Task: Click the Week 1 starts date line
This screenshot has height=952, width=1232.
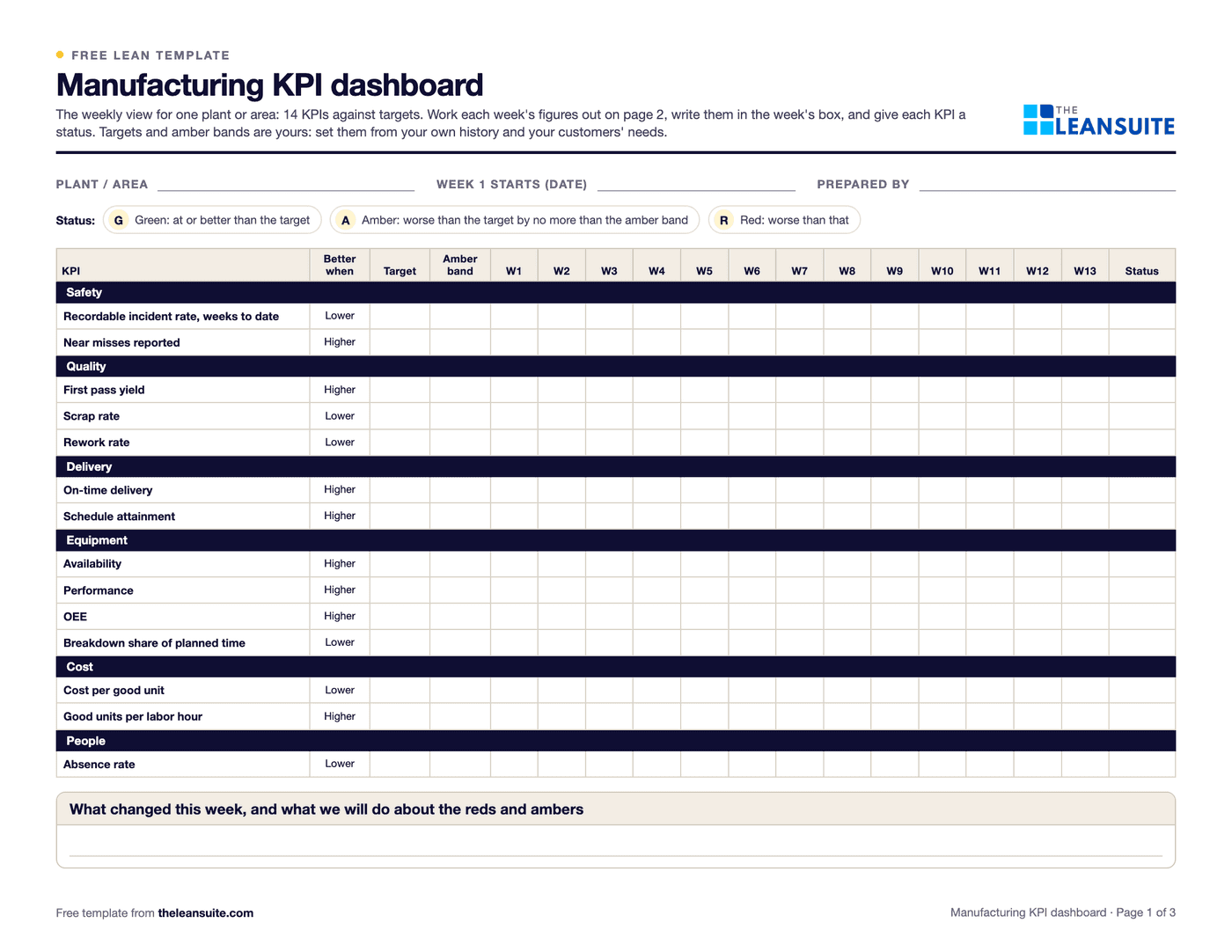Action: pyautogui.click(x=696, y=185)
